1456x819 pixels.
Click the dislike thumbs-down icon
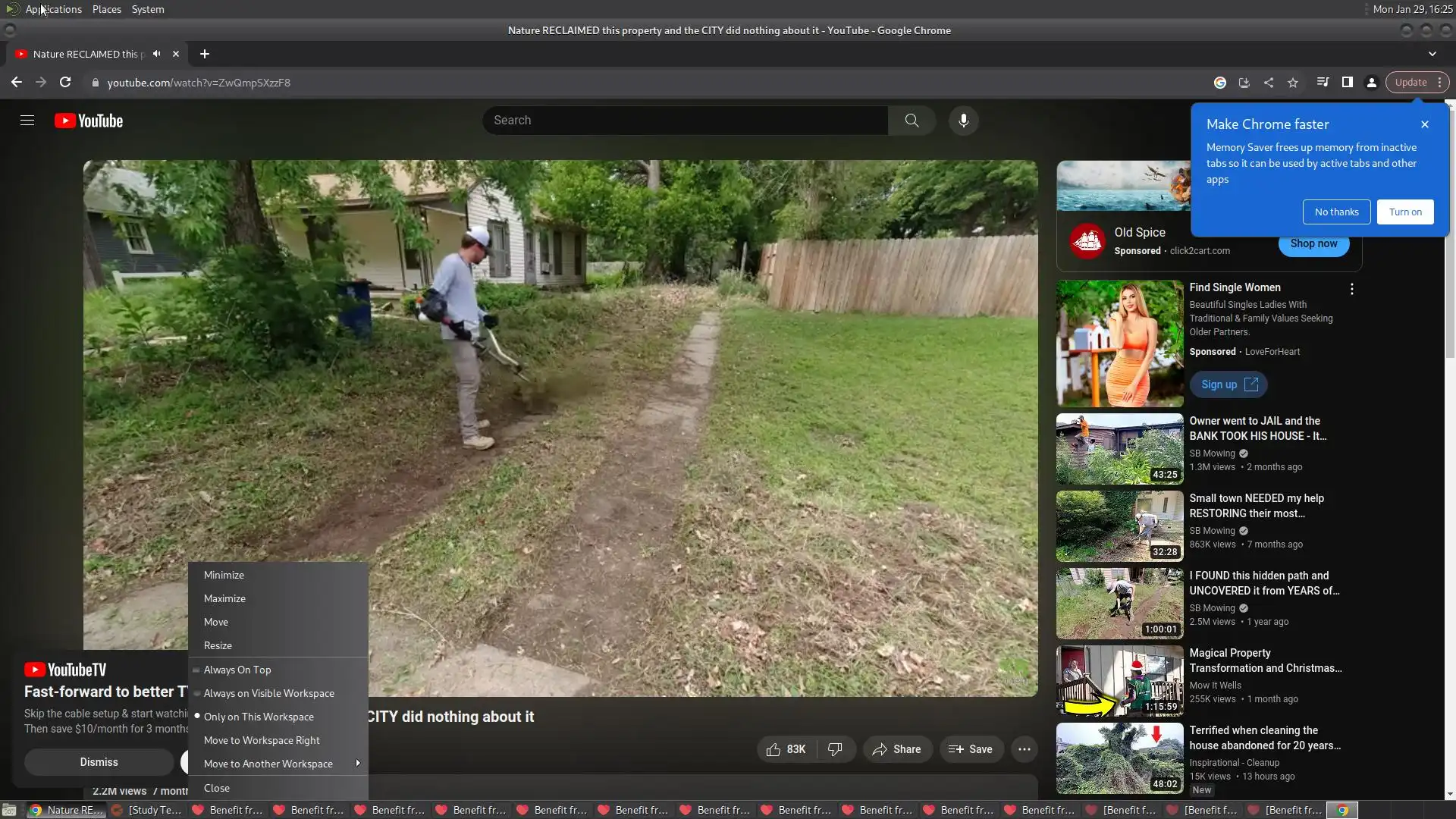pyautogui.click(x=835, y=749)
